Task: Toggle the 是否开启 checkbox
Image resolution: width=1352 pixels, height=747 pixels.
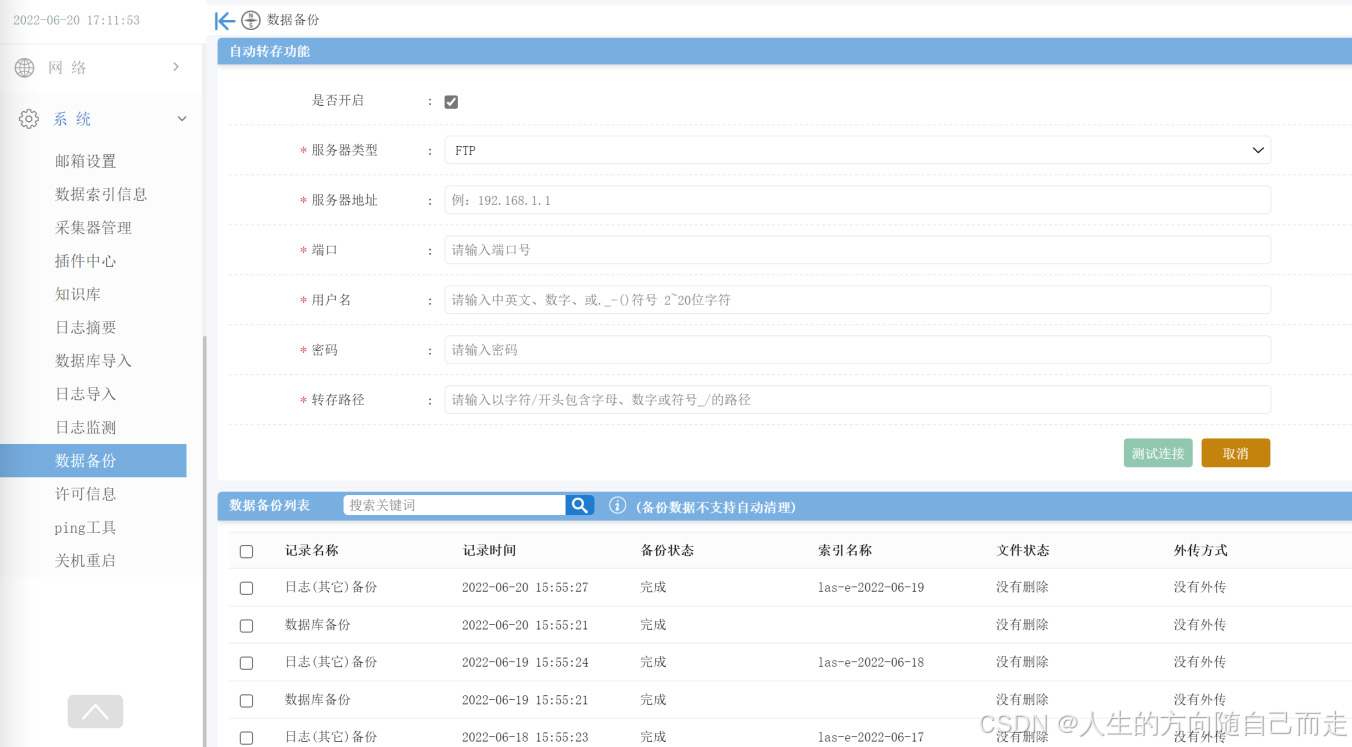Action: [x=451, y=102]
